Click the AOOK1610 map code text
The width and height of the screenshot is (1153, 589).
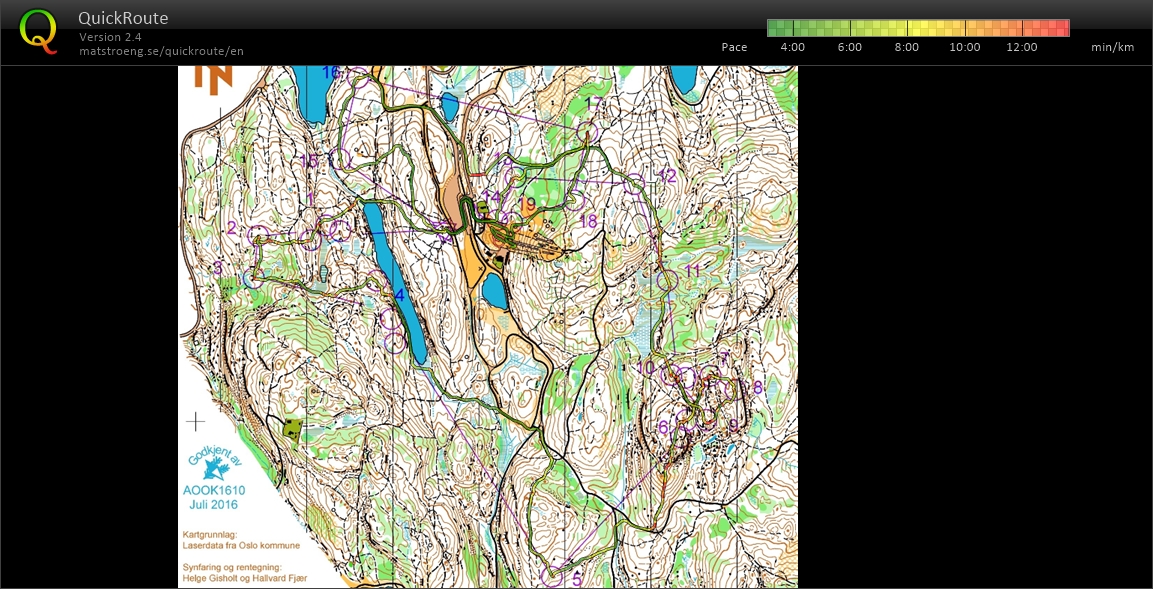pyautogui.click(x=214, y=490)
